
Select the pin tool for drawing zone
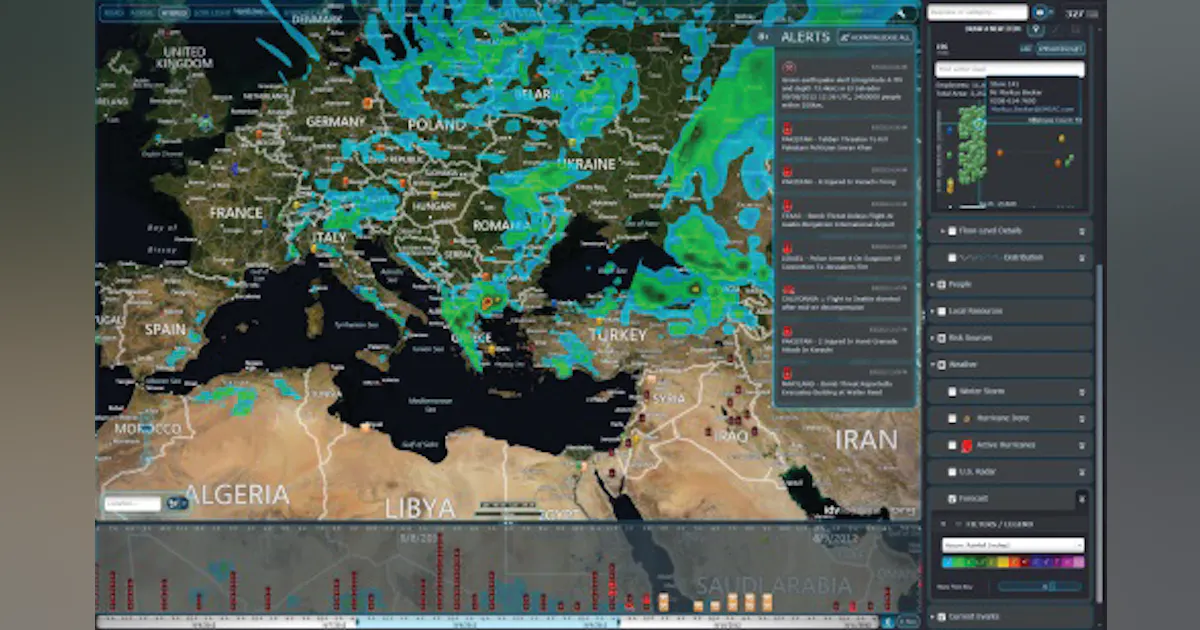pyautogui.click(x=1035, y=30)
